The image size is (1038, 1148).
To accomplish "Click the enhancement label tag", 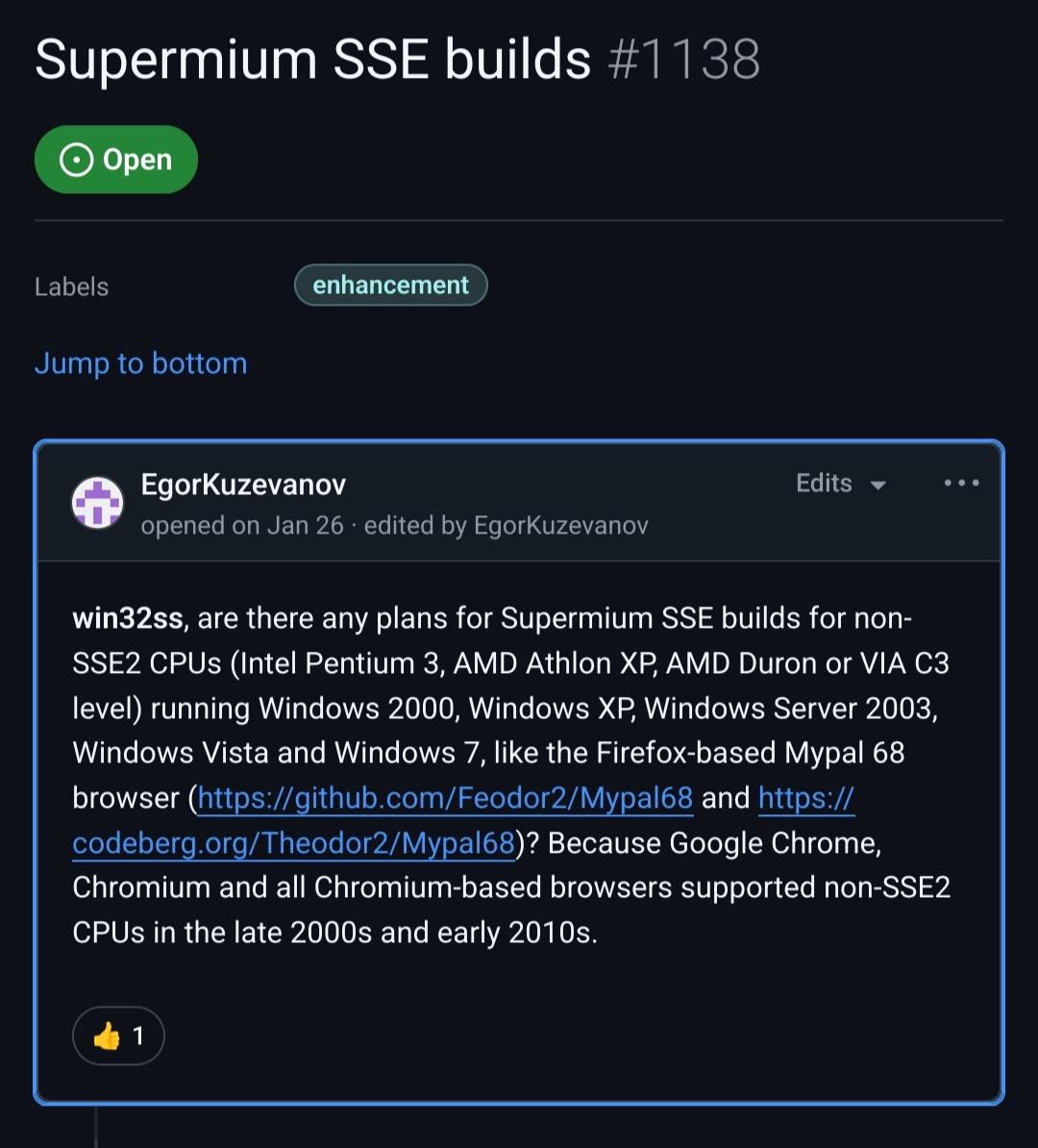I will 390,286.
